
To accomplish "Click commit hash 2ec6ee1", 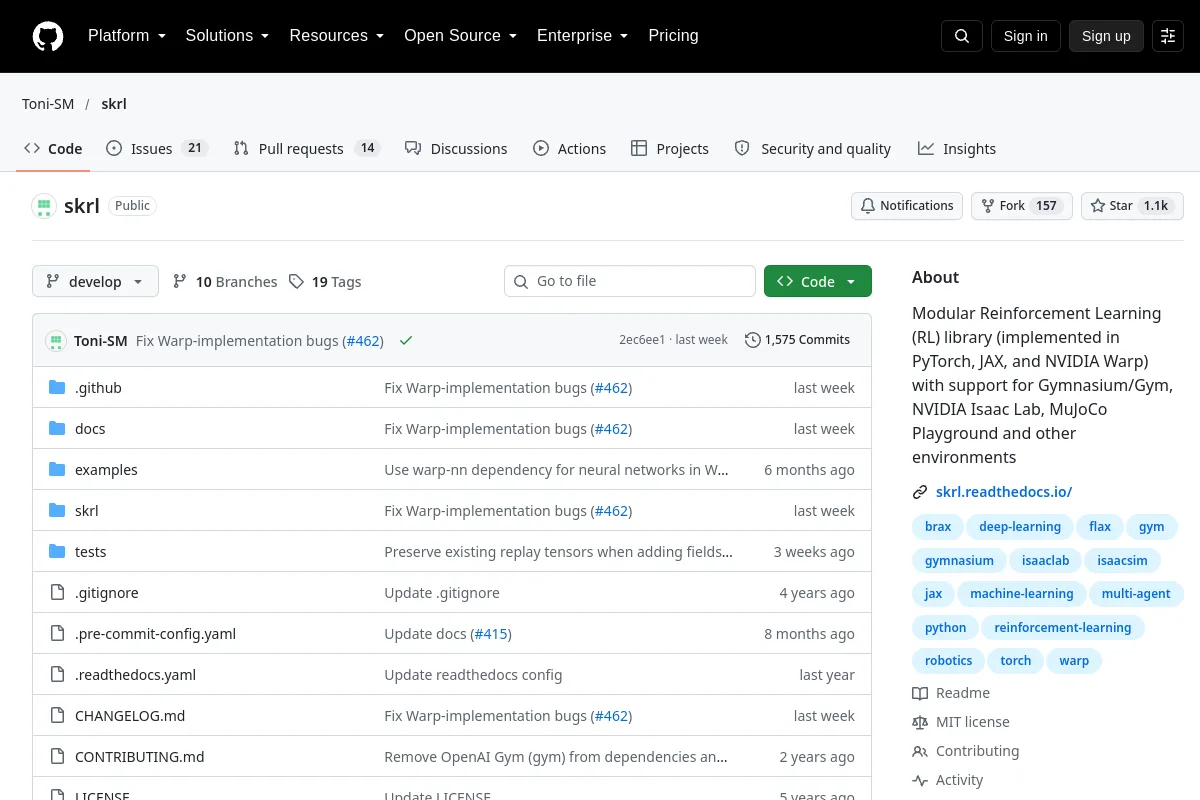I will pos(642,340).
